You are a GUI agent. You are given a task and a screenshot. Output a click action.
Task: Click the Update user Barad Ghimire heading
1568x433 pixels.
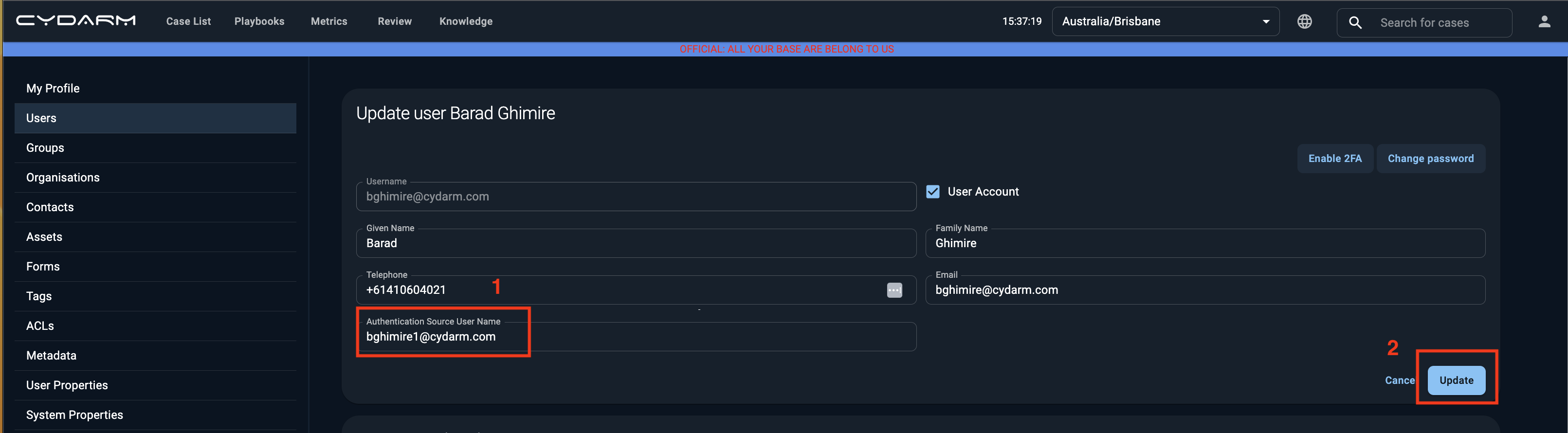click(x=456, y=113)
